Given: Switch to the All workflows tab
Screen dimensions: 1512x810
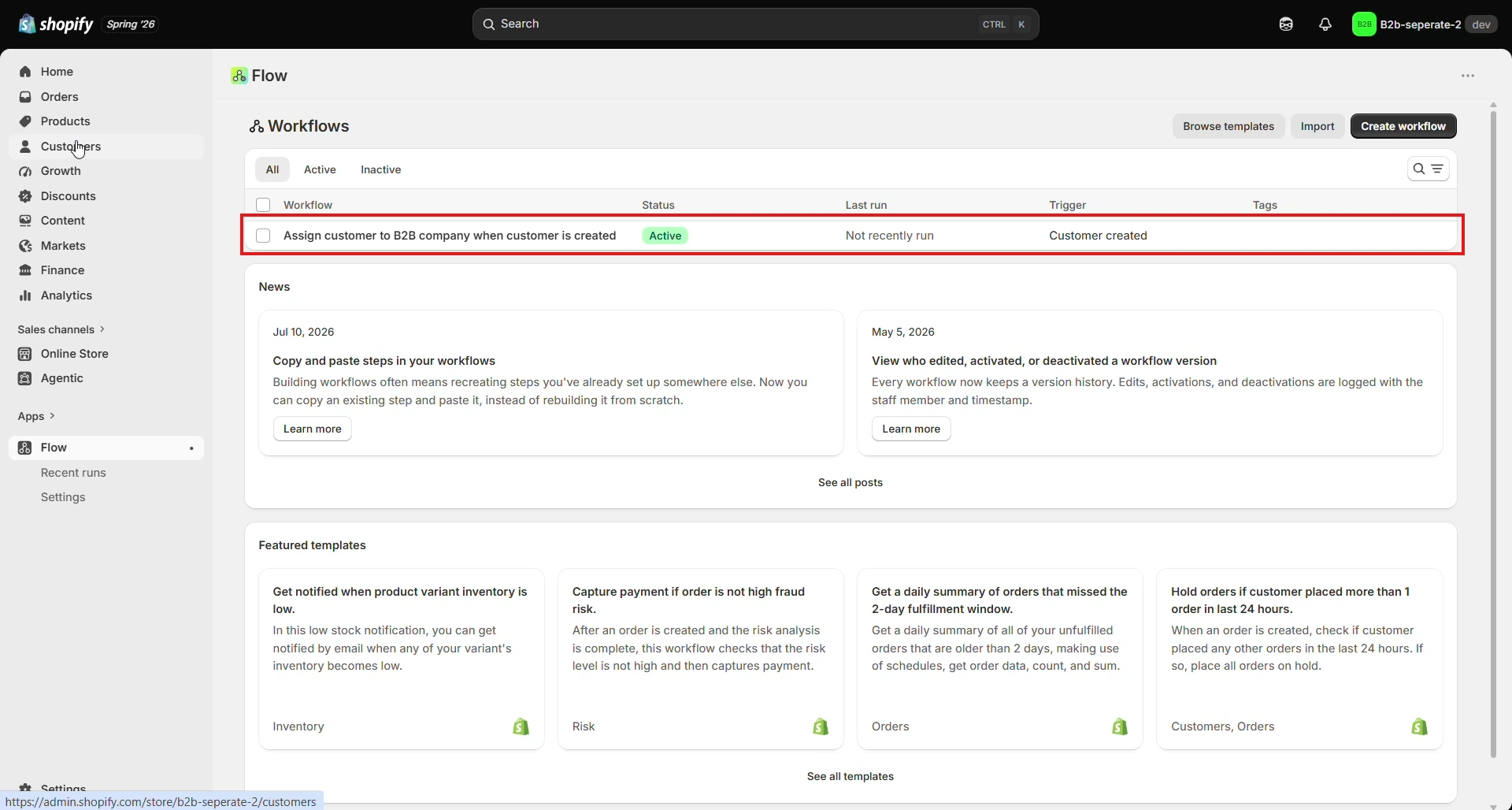Looking at the screenshot, I should point(272,169).
